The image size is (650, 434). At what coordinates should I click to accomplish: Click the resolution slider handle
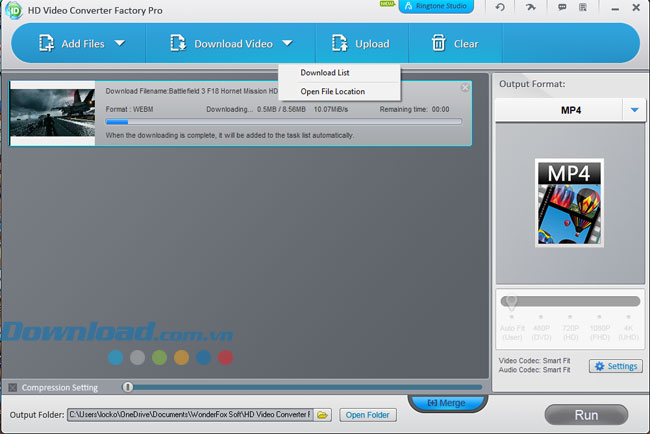(x=512, y=302)
